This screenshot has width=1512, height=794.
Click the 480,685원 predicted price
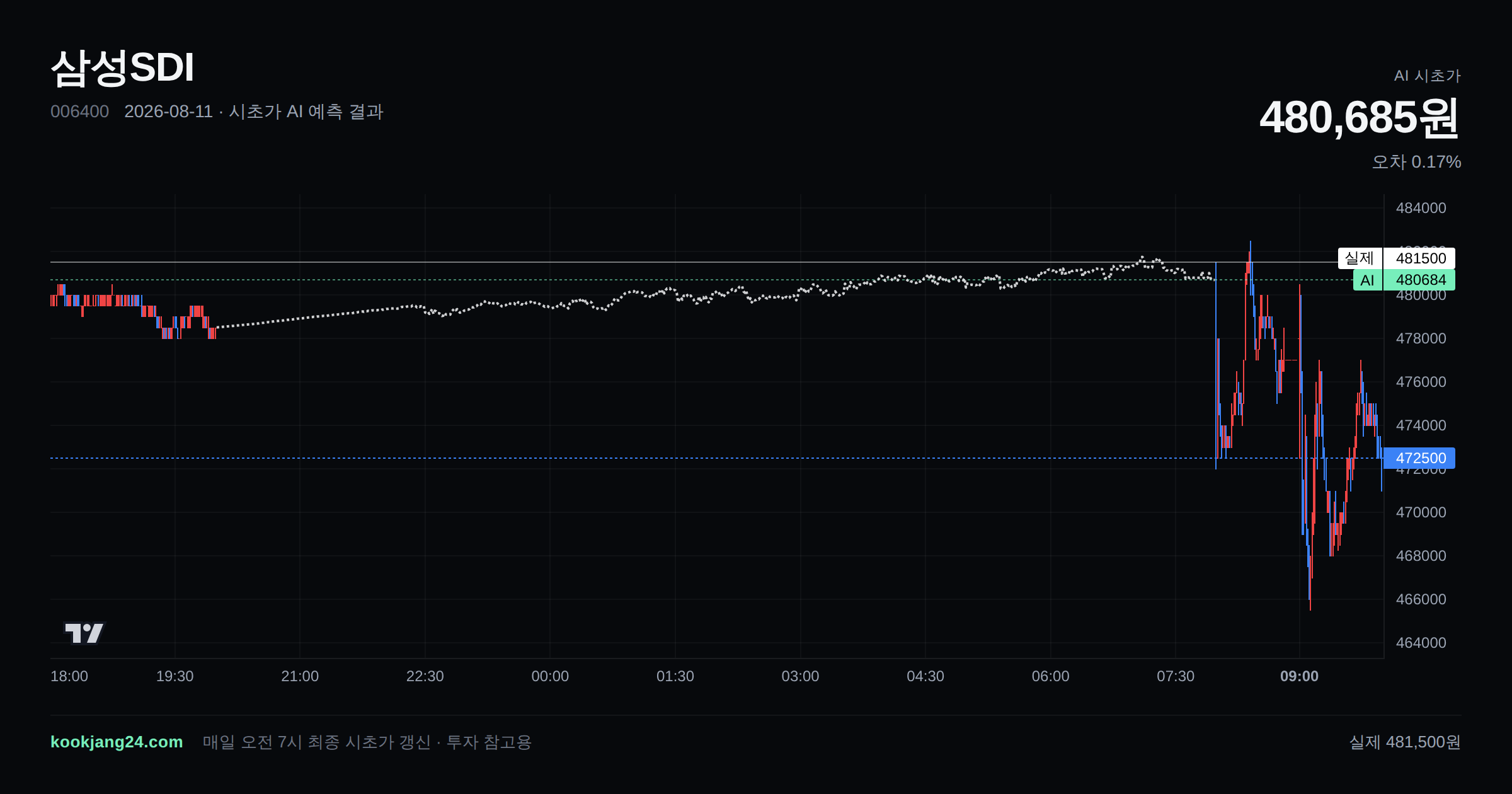click(x=1360, y=117)
